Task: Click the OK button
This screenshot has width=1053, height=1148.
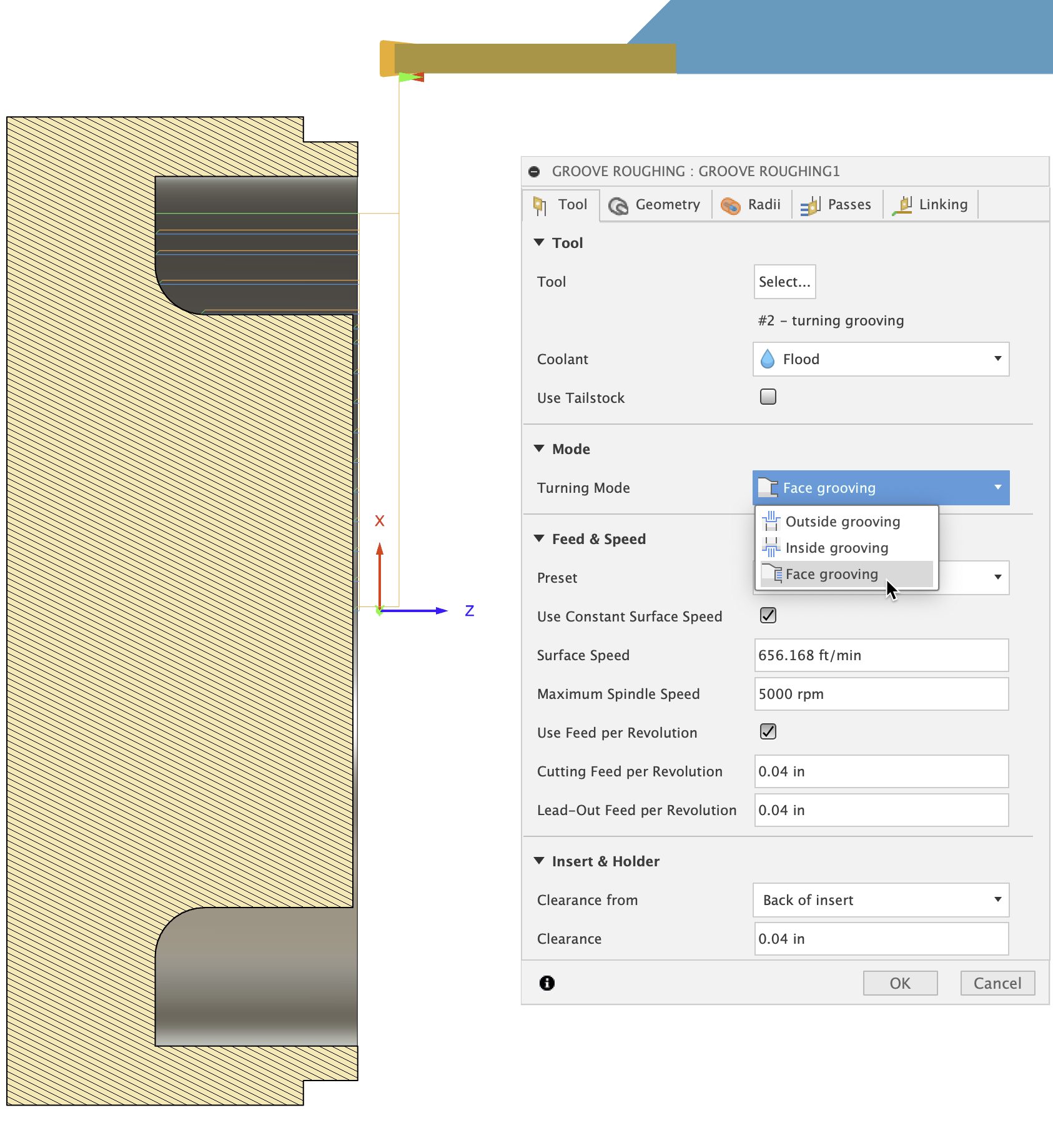Action: [899, 982]
